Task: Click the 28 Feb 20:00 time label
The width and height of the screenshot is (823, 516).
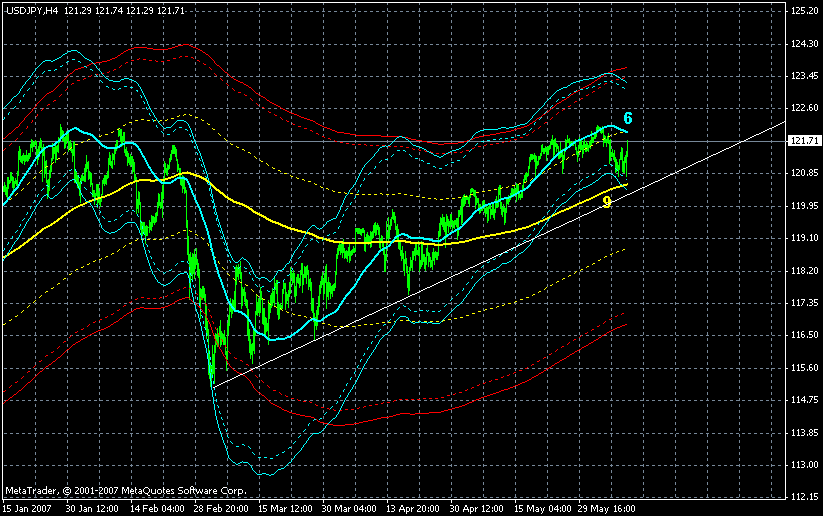Action: click(x=221, y=509)
